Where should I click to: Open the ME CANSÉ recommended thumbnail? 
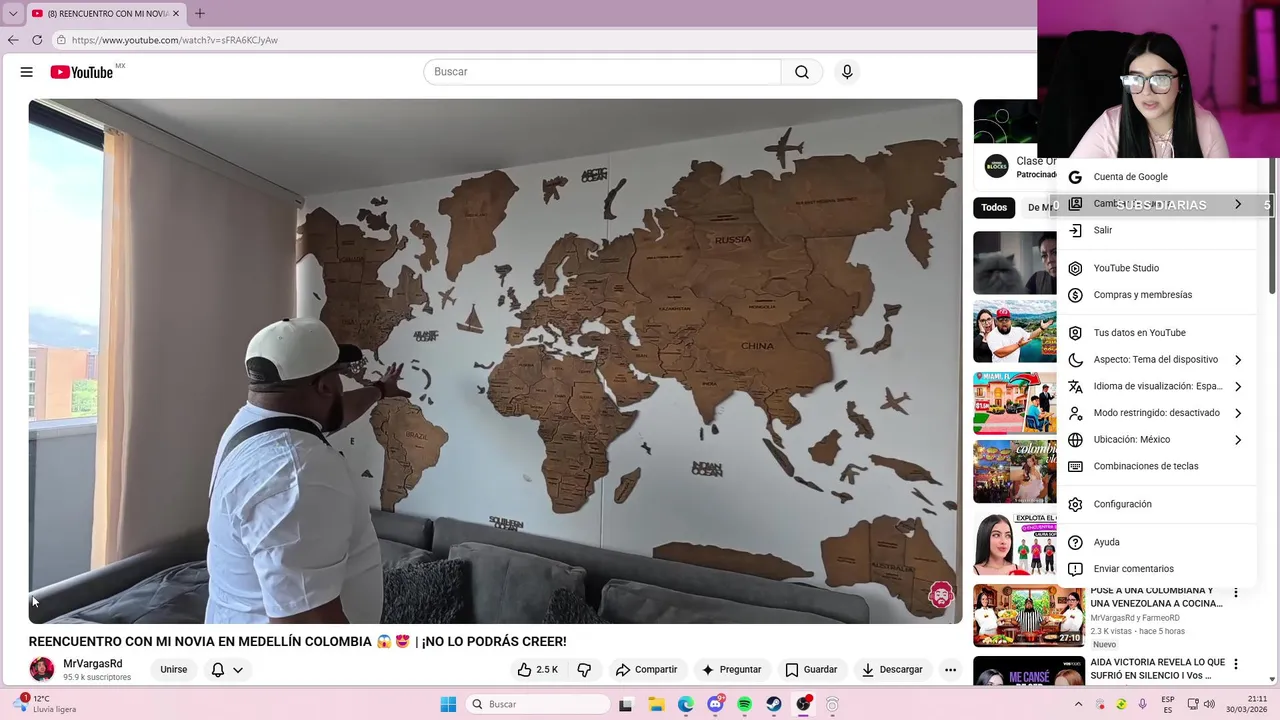click(1029, 671)
